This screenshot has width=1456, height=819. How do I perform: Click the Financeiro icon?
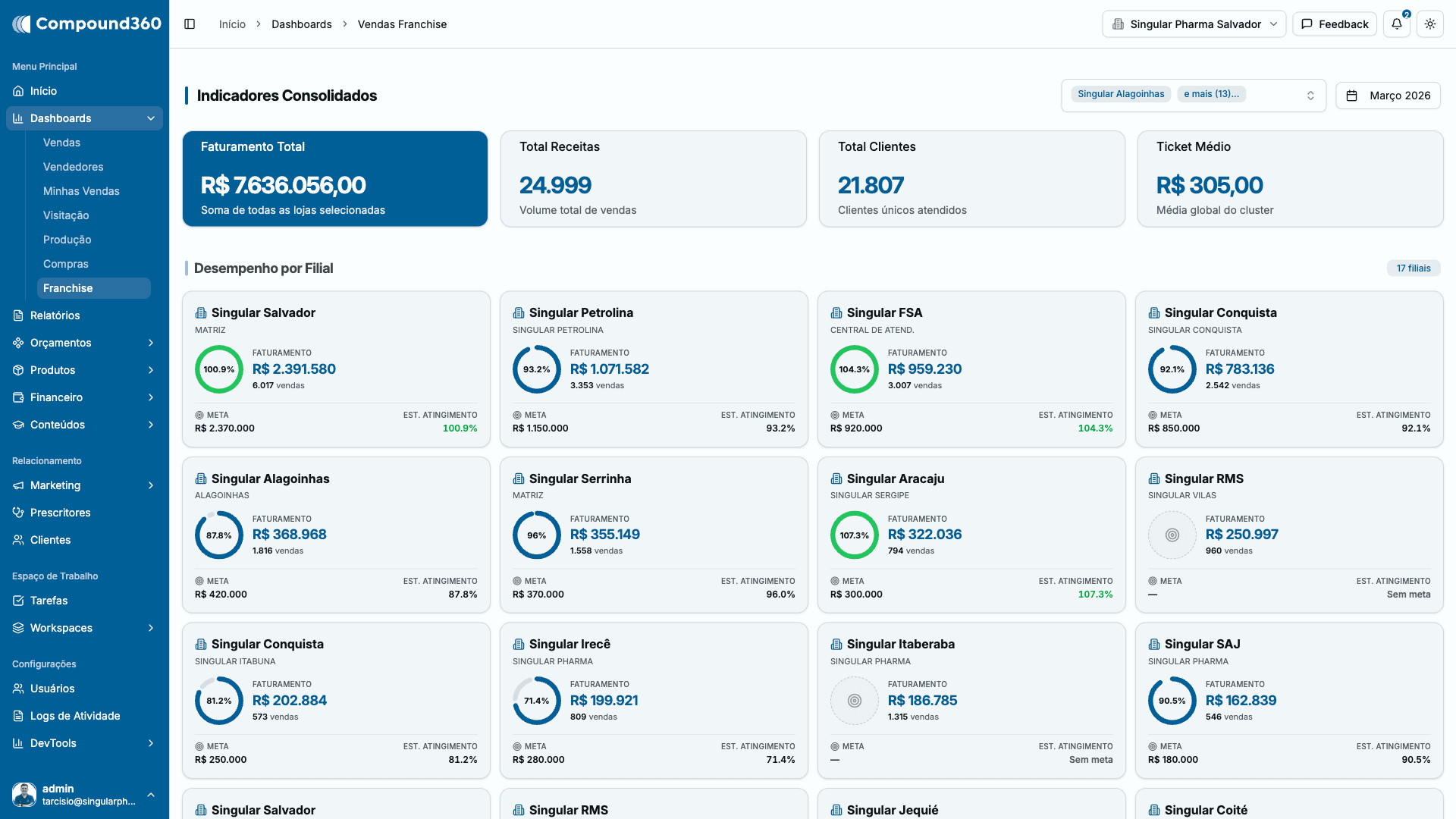18,397
